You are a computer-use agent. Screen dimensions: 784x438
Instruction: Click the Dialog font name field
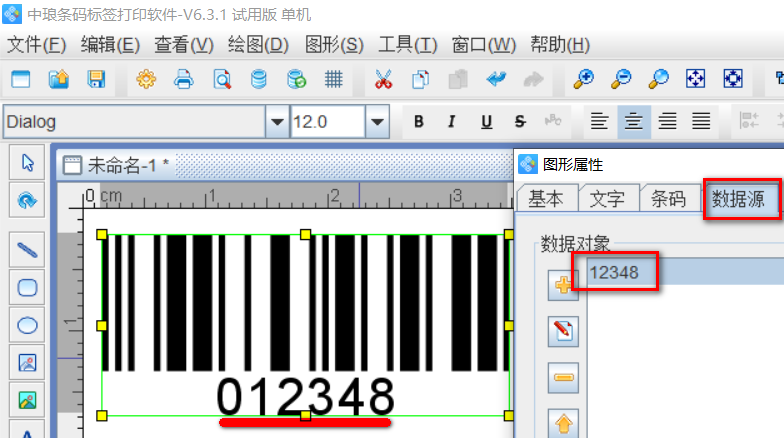click(134, 122)
